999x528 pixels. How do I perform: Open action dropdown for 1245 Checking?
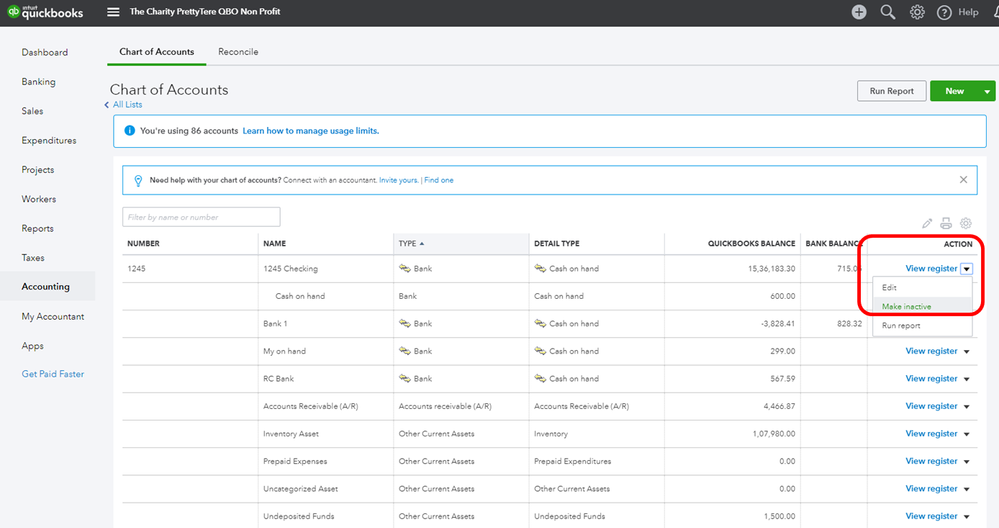(967, 268)
